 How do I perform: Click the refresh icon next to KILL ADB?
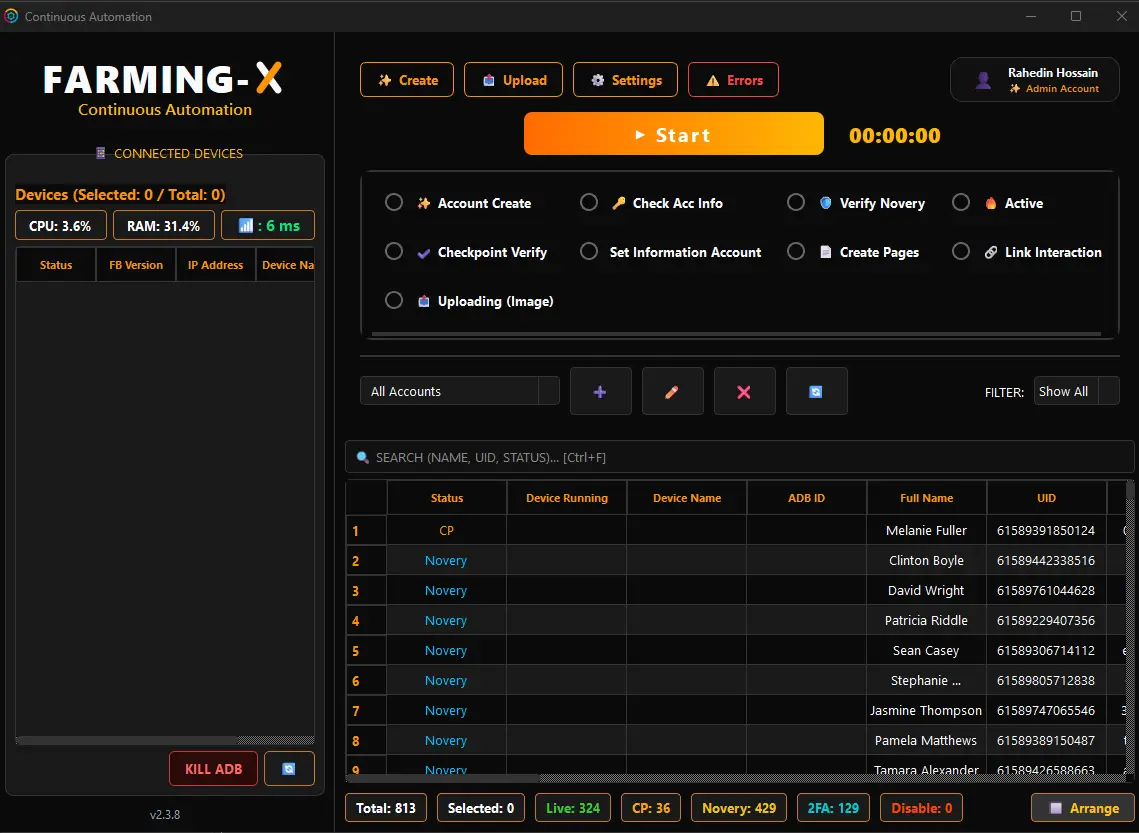pyautogui.click(x=289, y=768)
